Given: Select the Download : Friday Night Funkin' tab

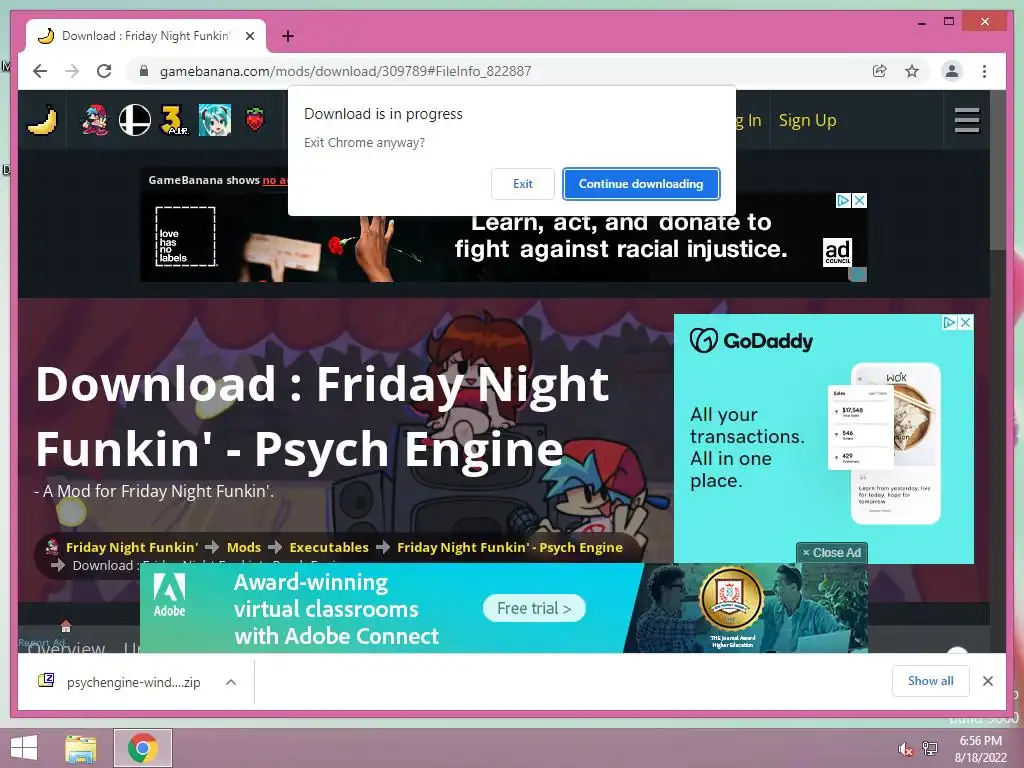Looking at the screenshot, I should click(145, 36).
